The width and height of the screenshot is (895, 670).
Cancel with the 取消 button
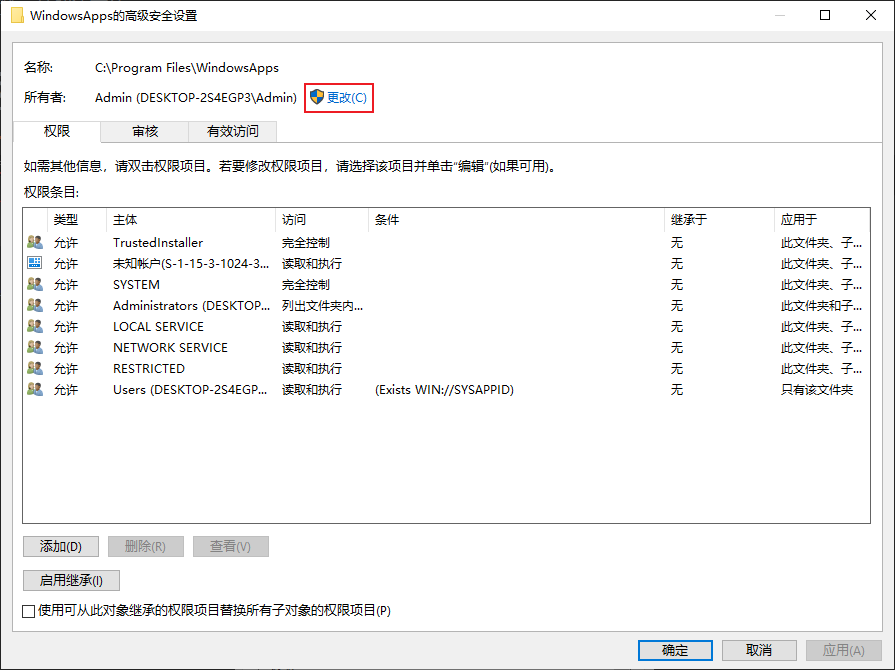click(759, 650)
